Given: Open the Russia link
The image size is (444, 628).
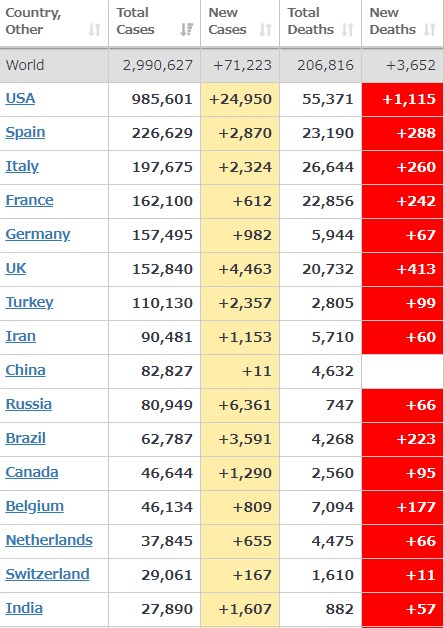Looking at the screenshot, I should (x=28, y=405).
